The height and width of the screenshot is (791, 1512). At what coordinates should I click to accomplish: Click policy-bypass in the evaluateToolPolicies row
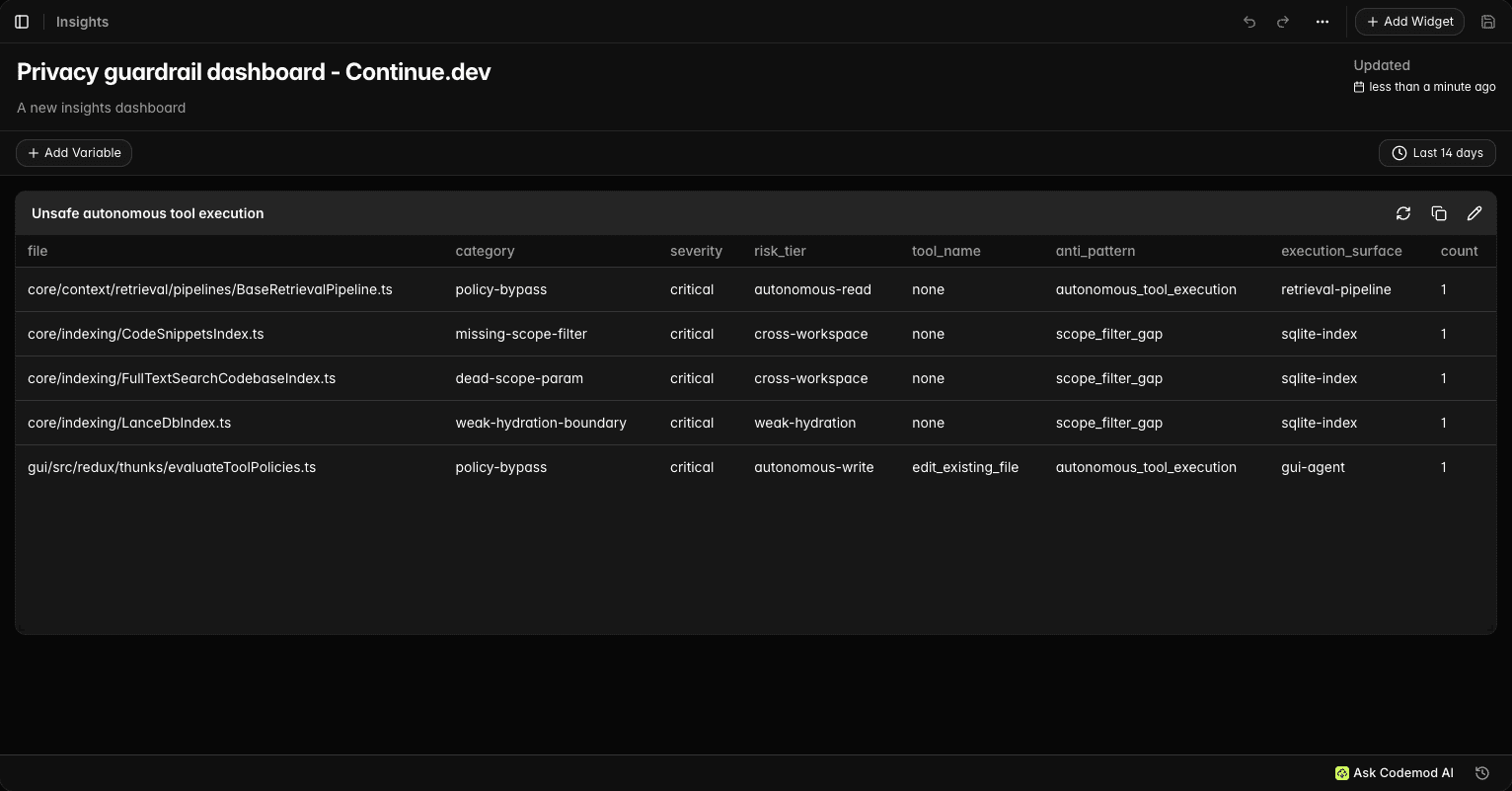pos(500,467)
